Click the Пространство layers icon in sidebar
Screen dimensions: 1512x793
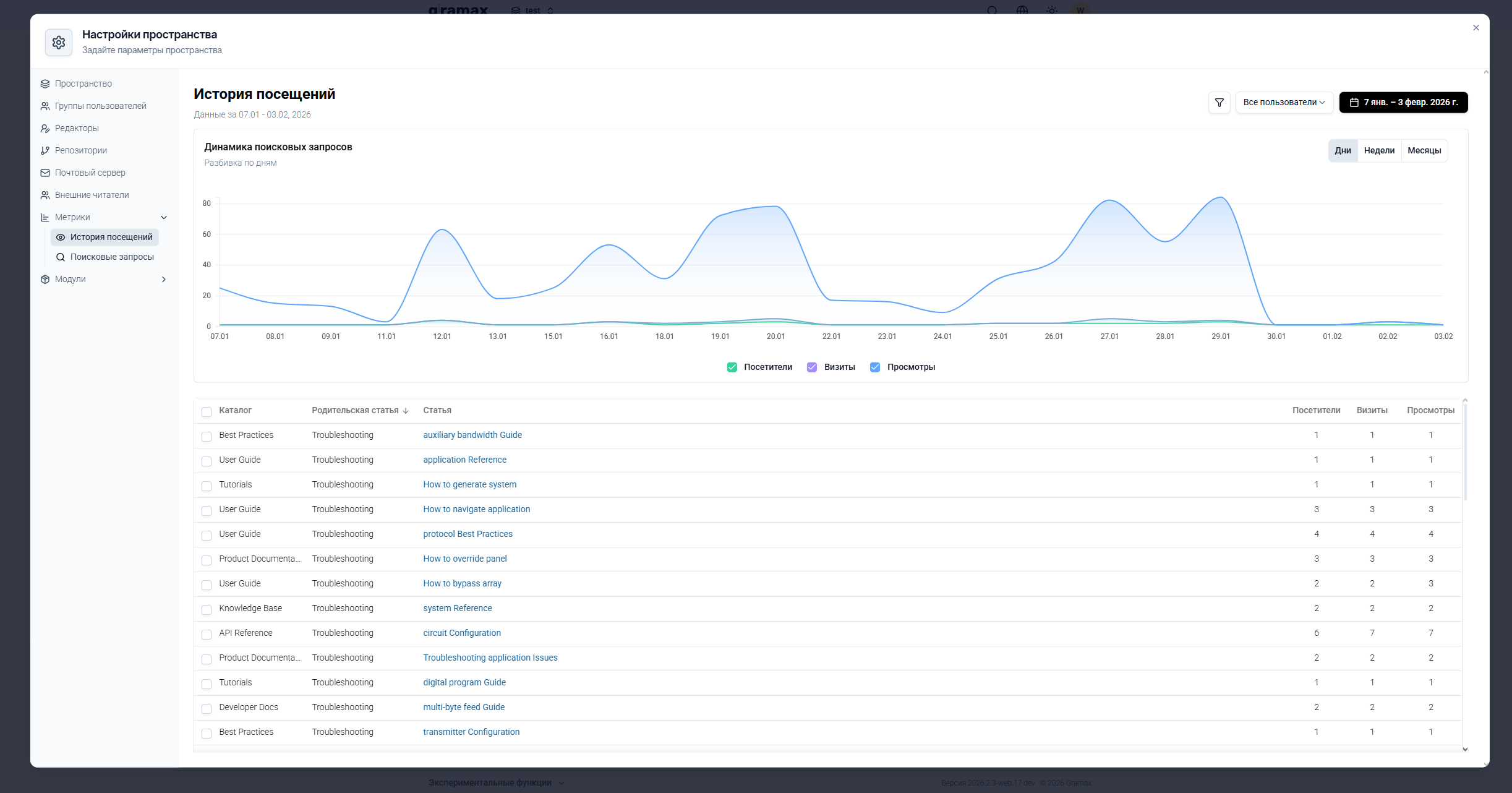click(x=45, y=84)
